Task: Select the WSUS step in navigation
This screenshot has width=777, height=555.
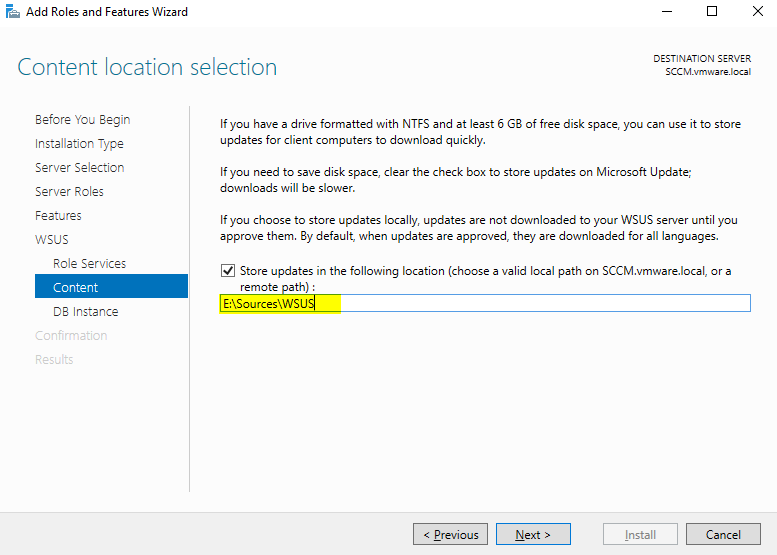Action: [x=52, y=239]
